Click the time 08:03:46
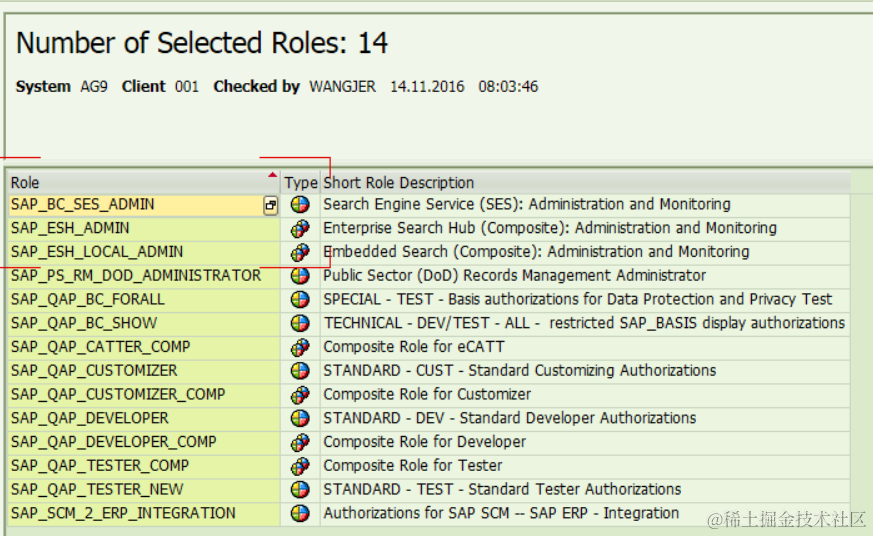873x536 pixels. [x=508, y=87]
